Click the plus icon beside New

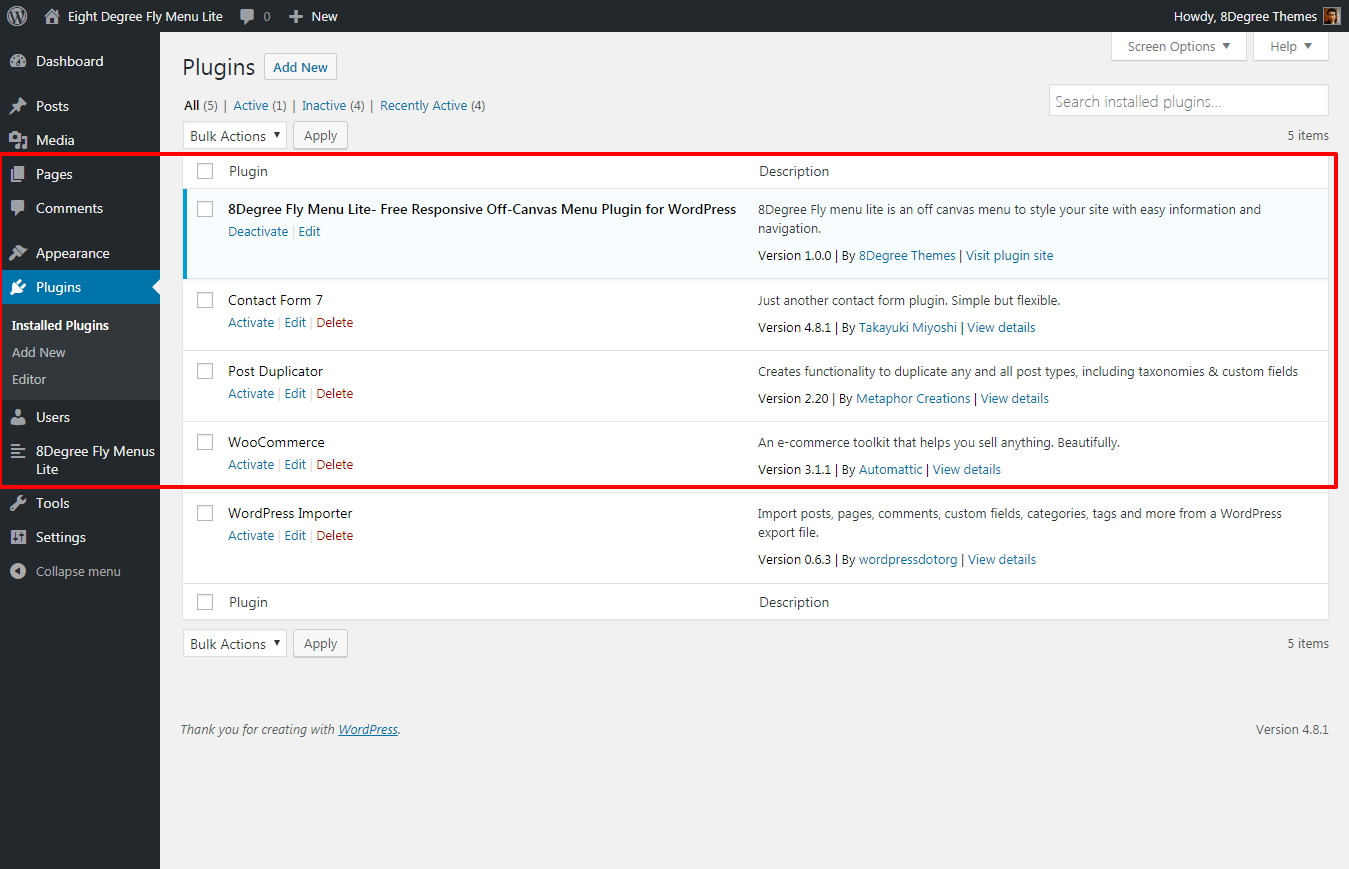pyautogui.click(x=296, y=16)
